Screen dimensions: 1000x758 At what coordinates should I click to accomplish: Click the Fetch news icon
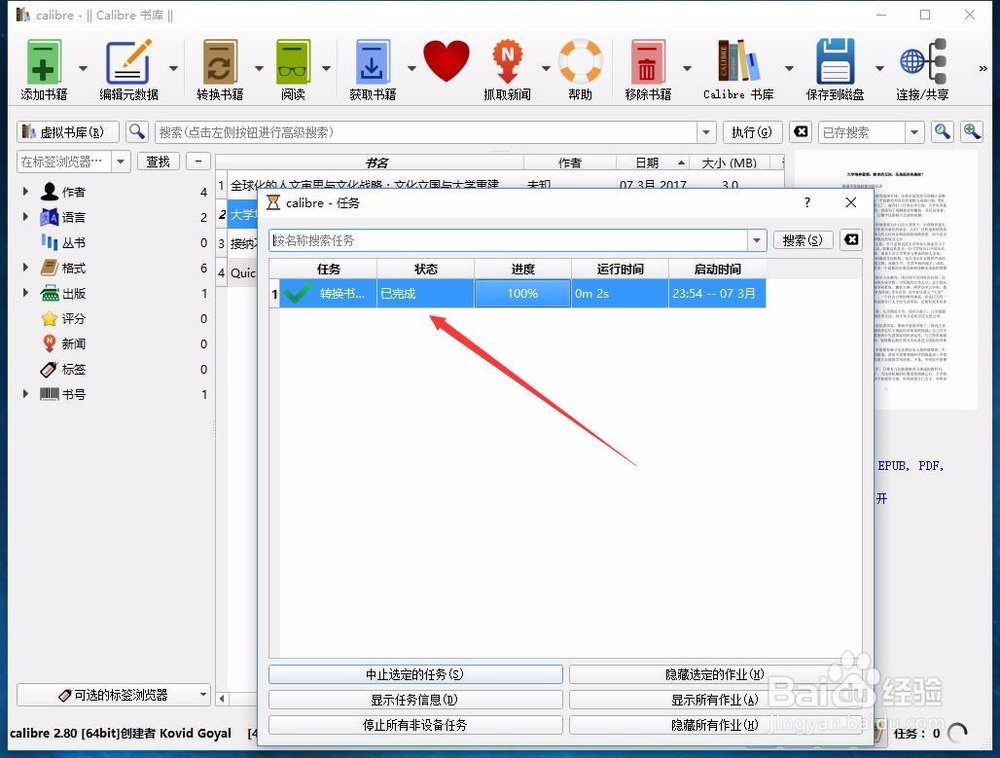[x=507, y=62]
